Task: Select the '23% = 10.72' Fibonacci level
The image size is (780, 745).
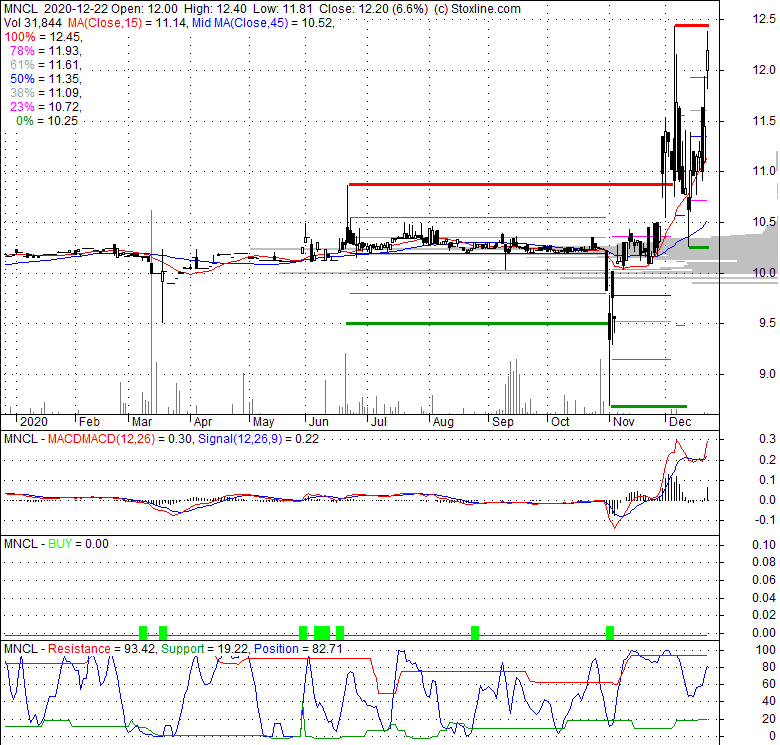Action: click(46, 106)
